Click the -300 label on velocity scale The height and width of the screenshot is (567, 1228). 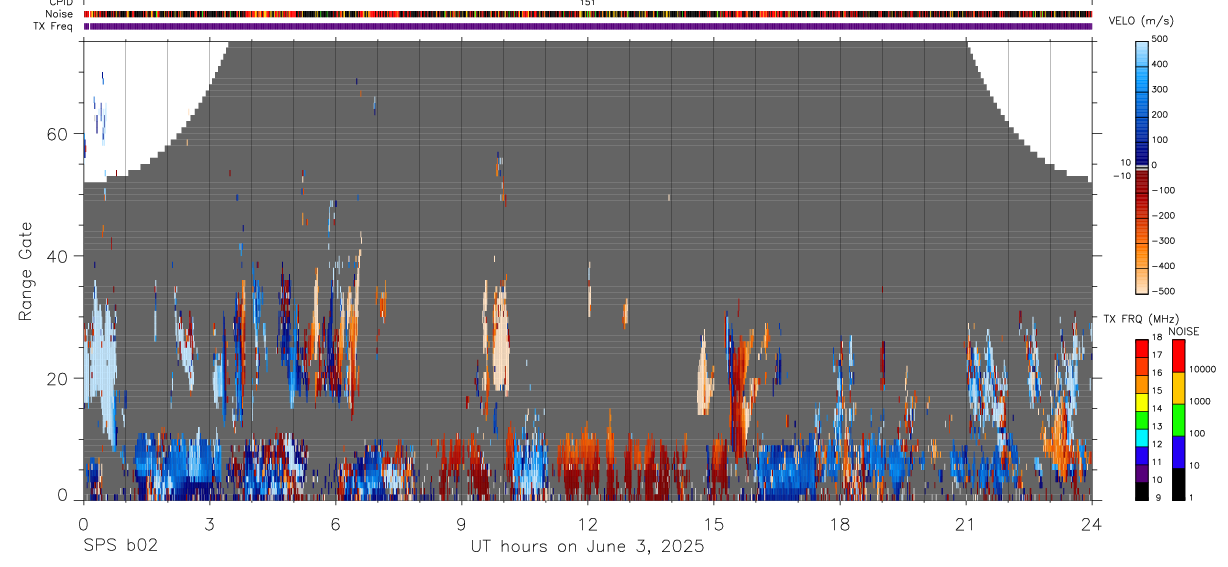(1162, 241)
